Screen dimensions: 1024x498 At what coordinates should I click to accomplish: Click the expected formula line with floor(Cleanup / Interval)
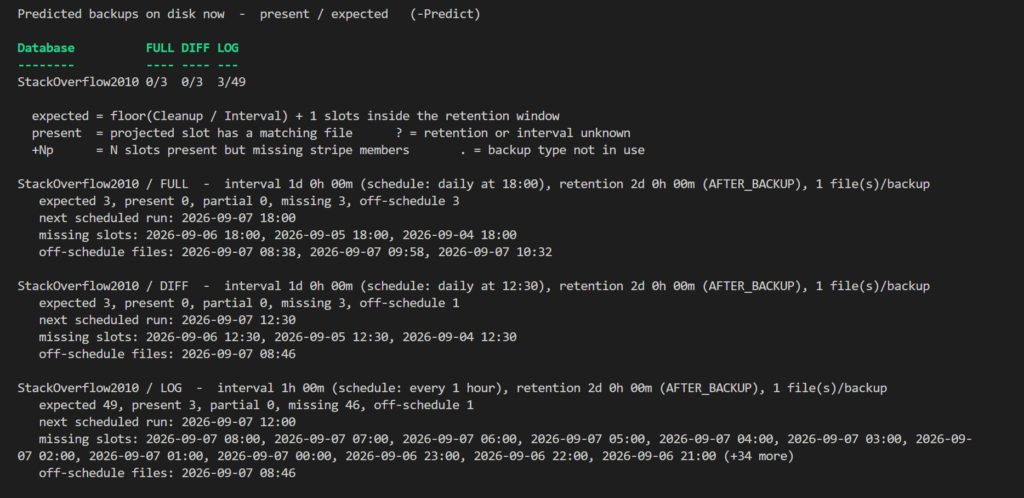point(296,116)
